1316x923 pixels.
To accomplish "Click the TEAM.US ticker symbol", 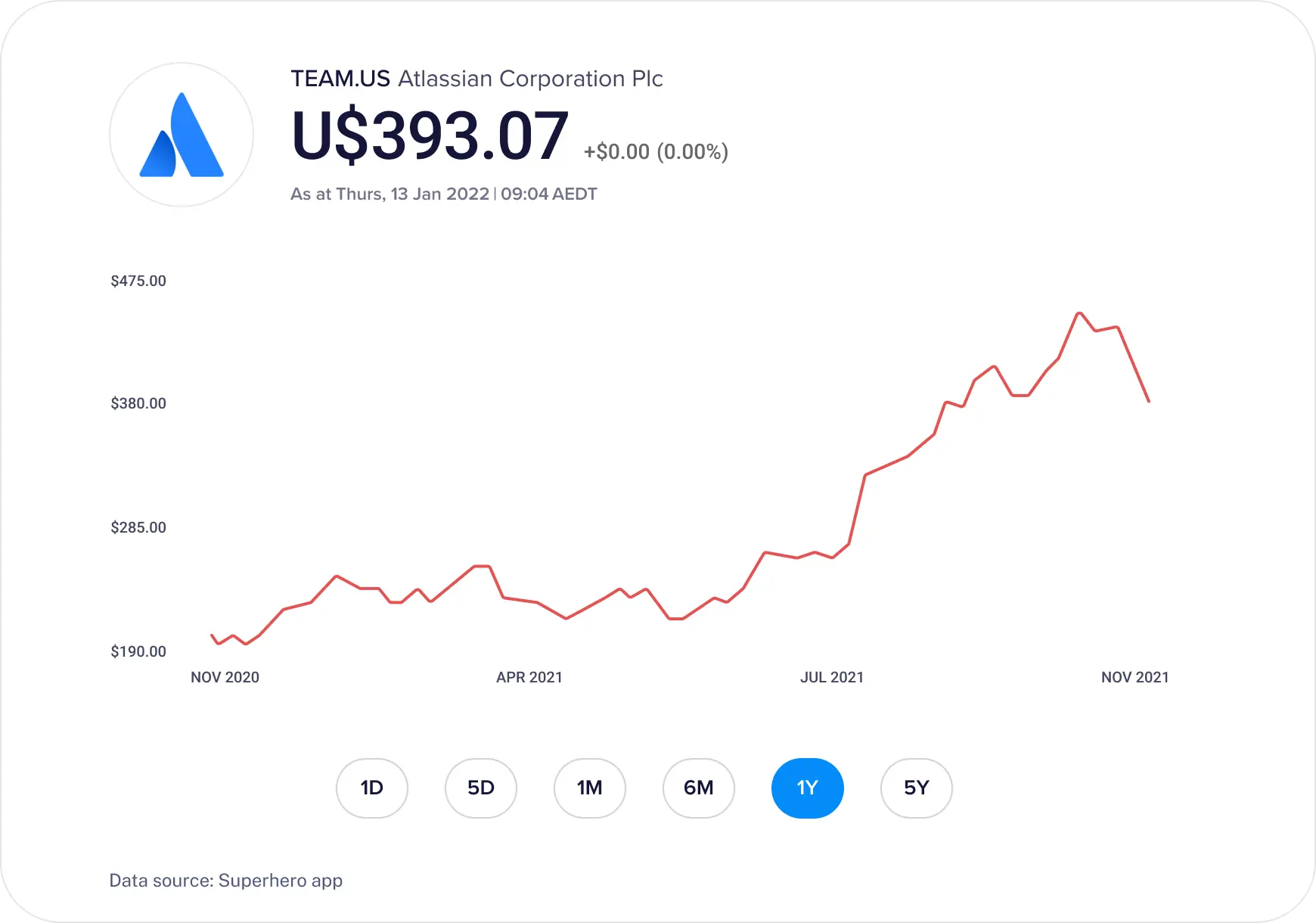I will (340, 79).
